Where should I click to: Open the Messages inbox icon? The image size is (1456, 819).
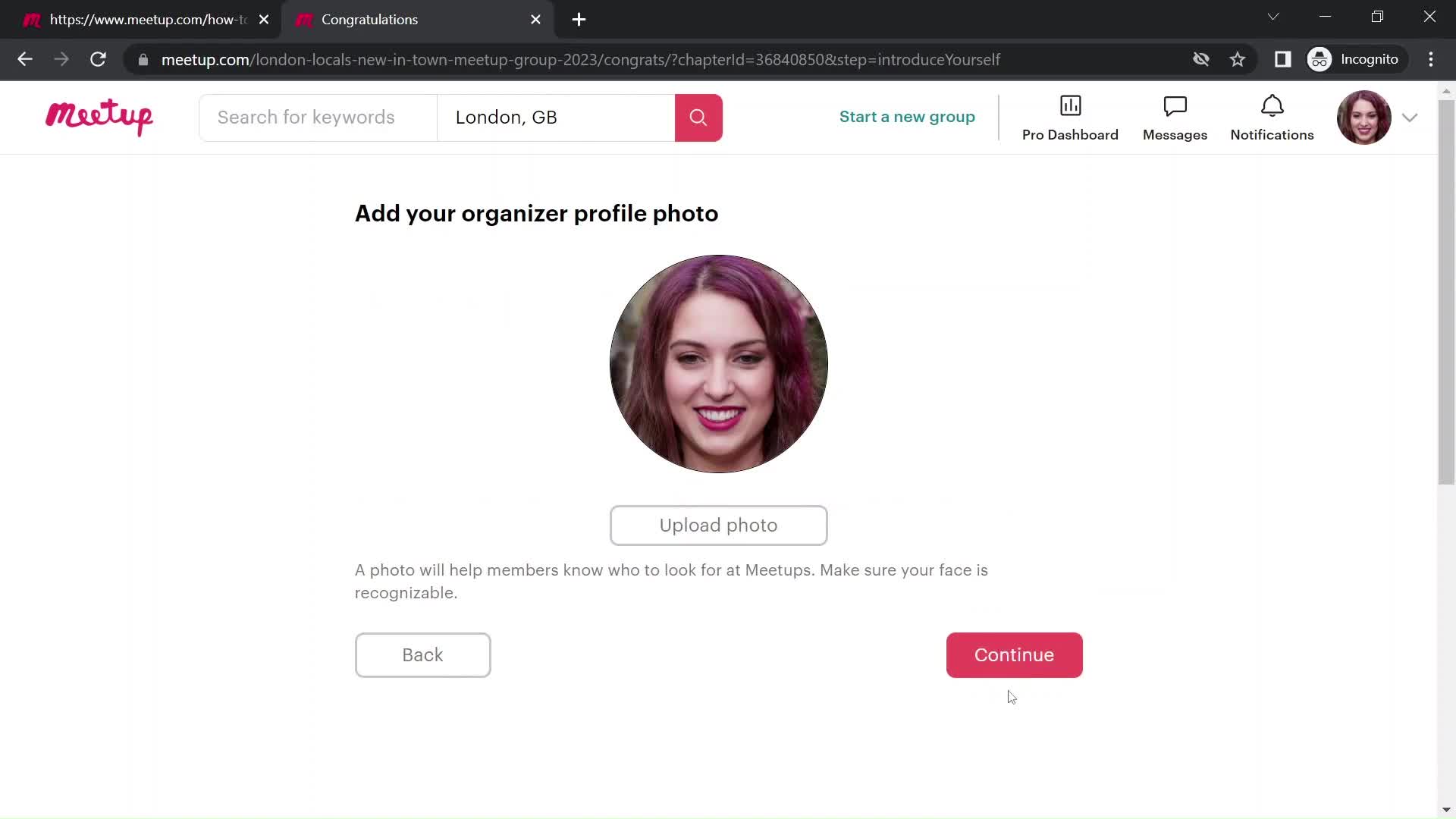click(x=1175, y=117)
